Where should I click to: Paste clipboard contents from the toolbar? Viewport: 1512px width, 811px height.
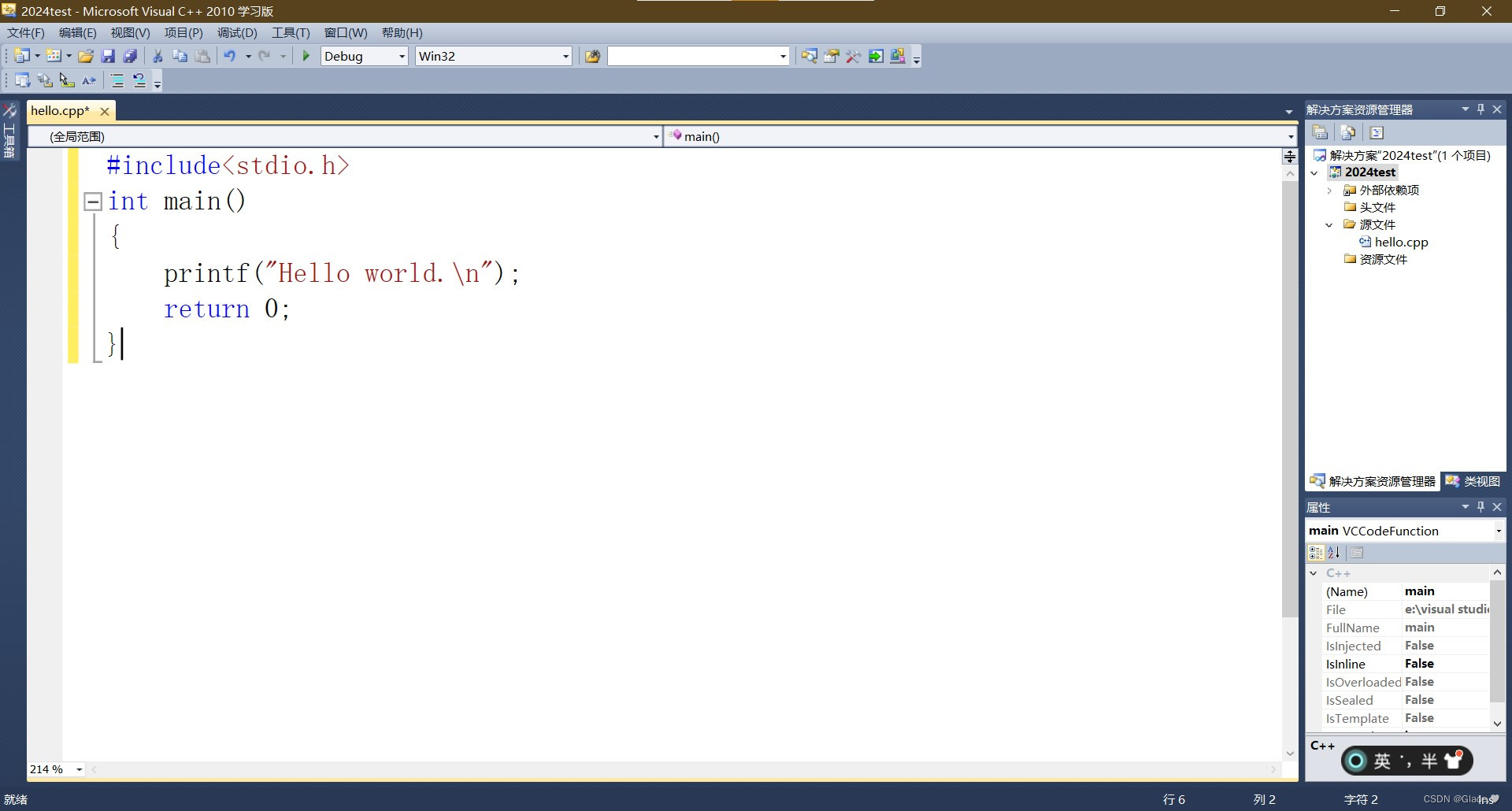pyautogui.click(x=202, y=56)
